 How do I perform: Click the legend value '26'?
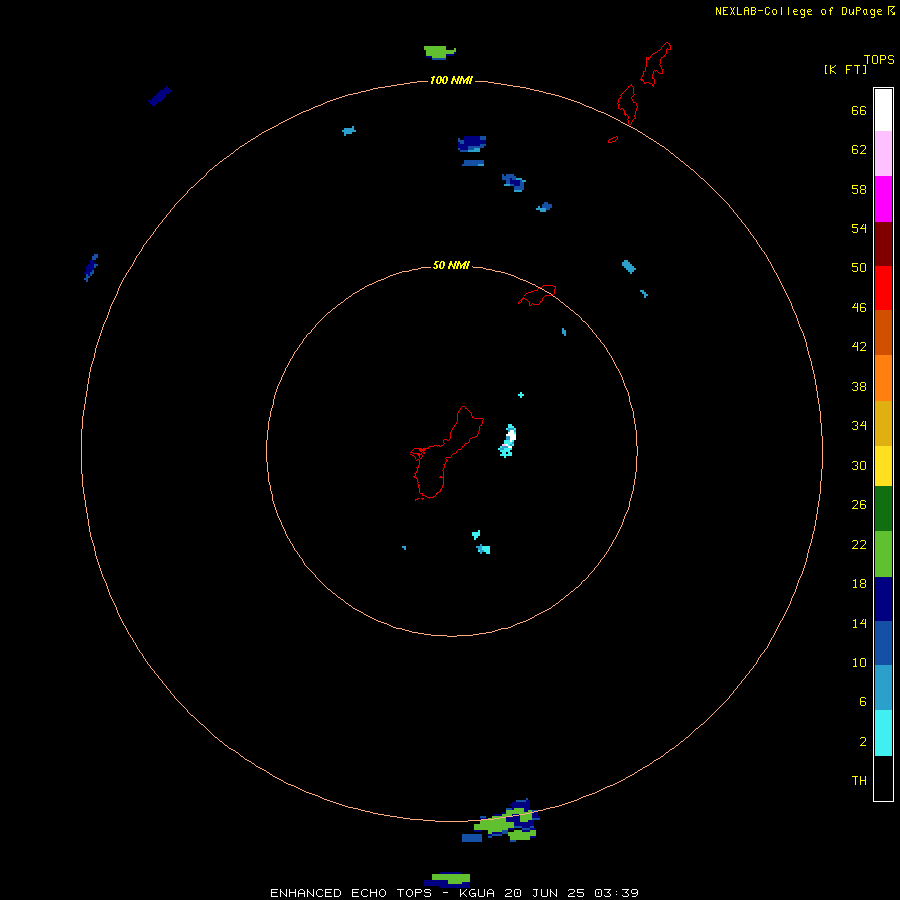859,505
